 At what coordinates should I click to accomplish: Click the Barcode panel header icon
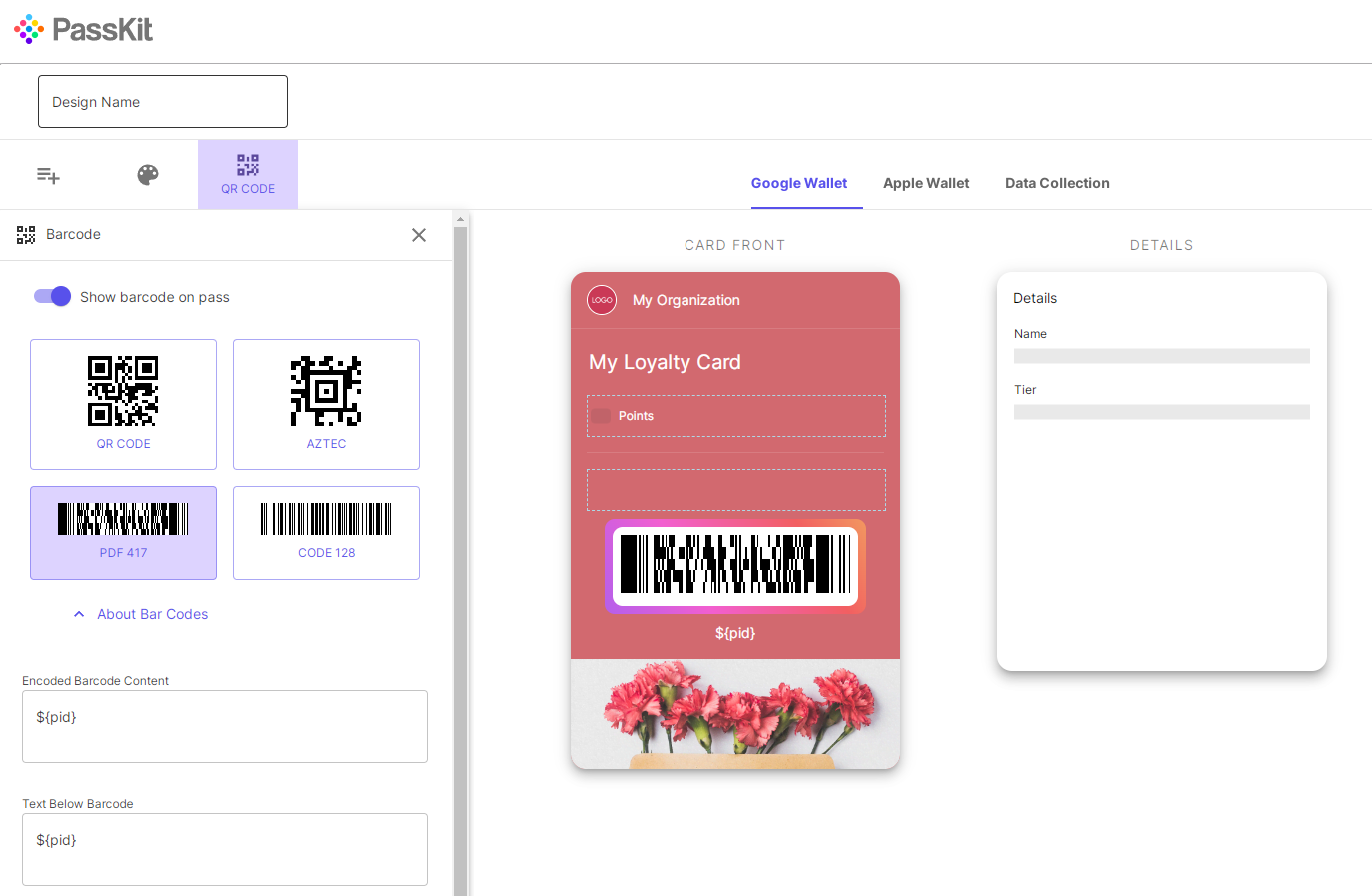(x=26, y=235)
